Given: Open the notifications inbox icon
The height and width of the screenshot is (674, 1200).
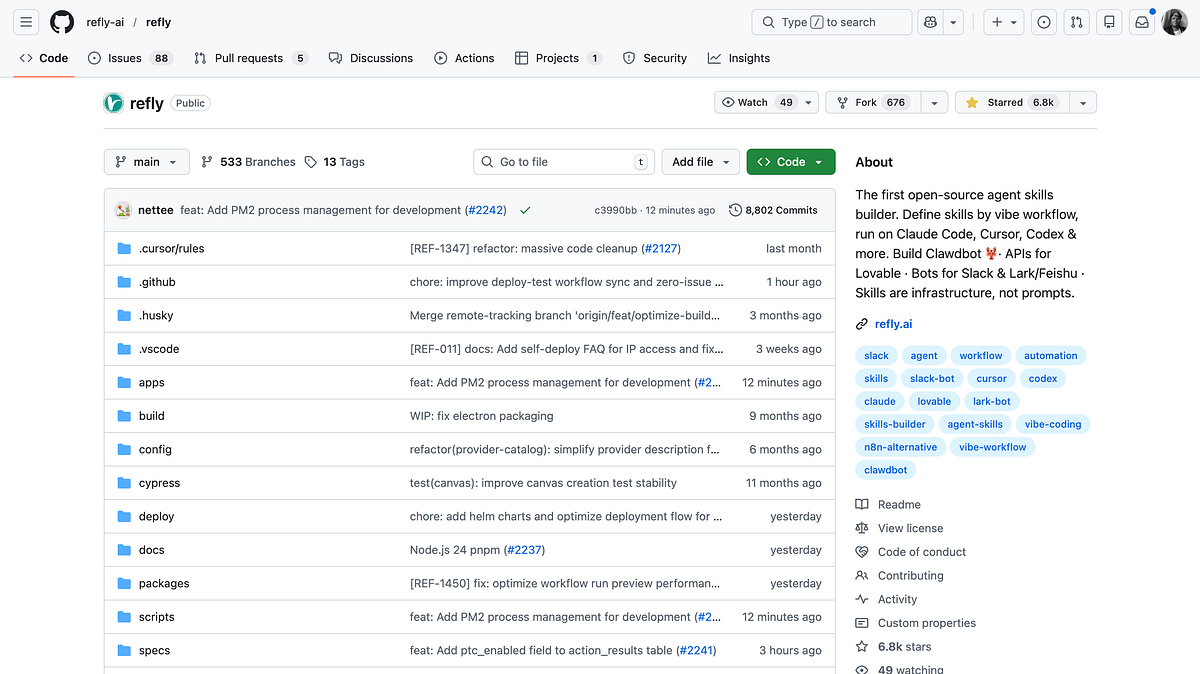Looking at the screenshot, I should point(1141,22).
